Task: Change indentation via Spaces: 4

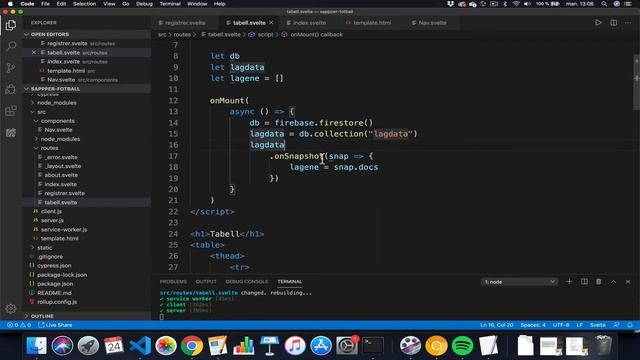Action: pyautogui.click(x=533, y=325)
